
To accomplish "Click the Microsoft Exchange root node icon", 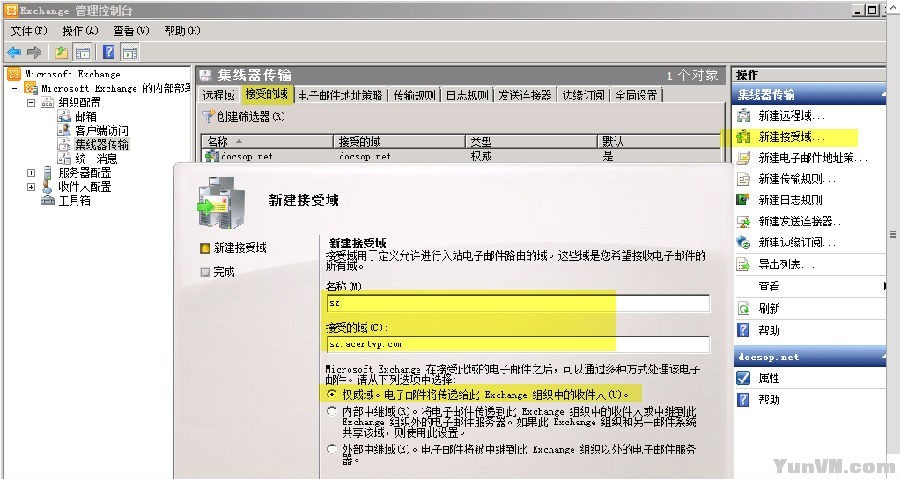I will pos(14,73).
